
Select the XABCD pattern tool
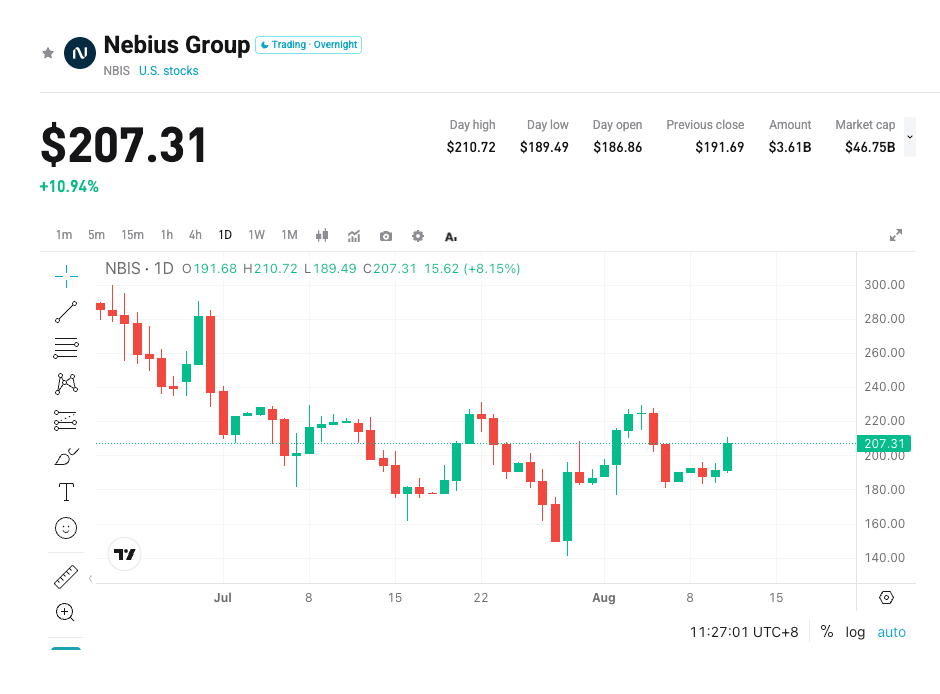pyautogui.click(x=66, y=384)
